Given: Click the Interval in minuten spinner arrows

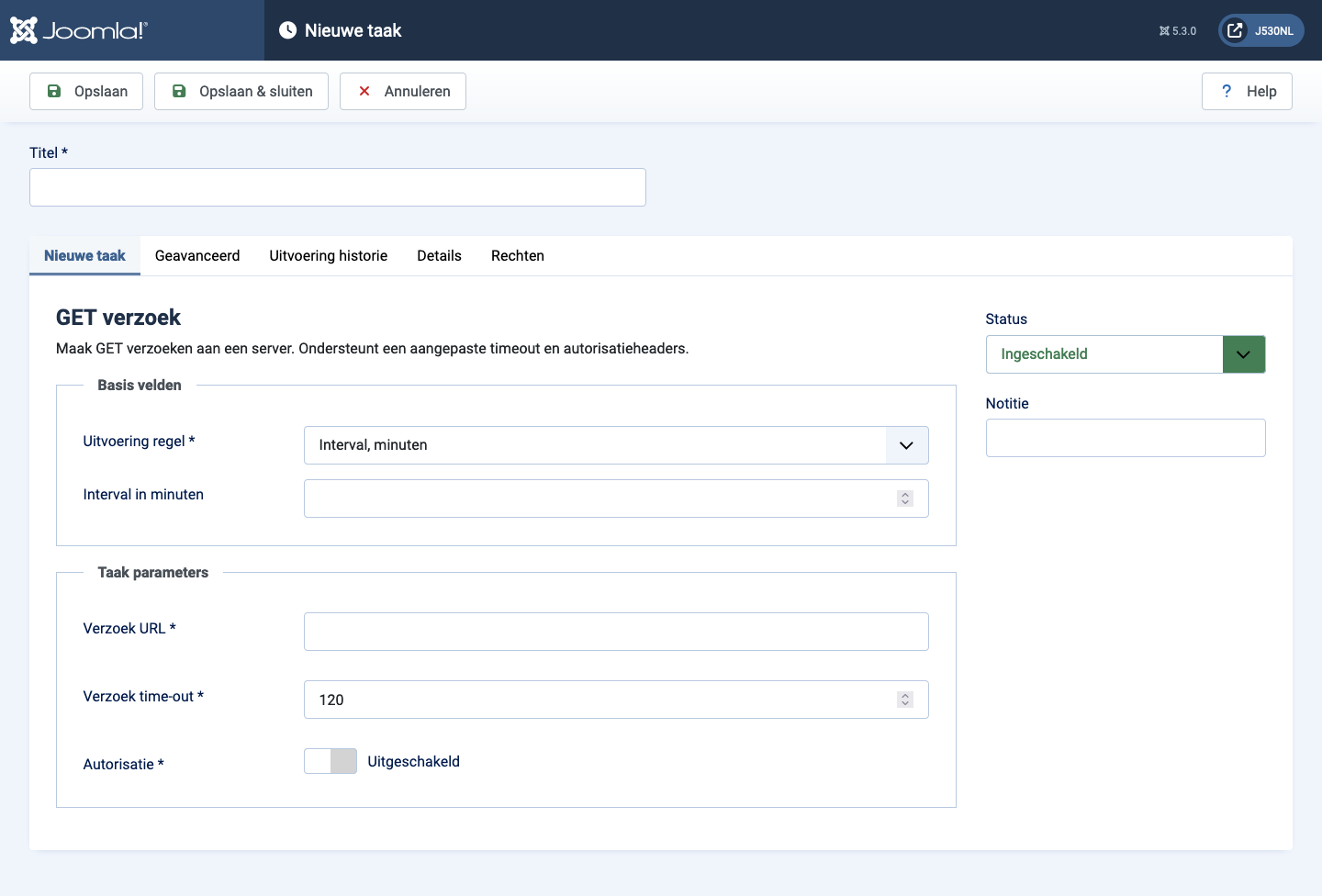Looking at the screenshot, I should [x=905, y=498].
